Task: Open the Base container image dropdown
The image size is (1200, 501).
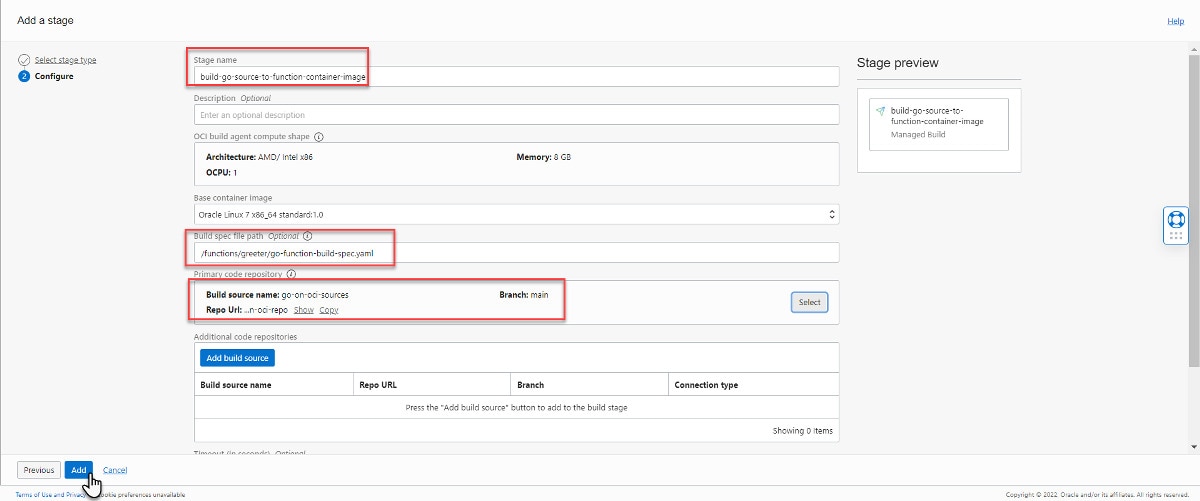Action: [516, 214]
